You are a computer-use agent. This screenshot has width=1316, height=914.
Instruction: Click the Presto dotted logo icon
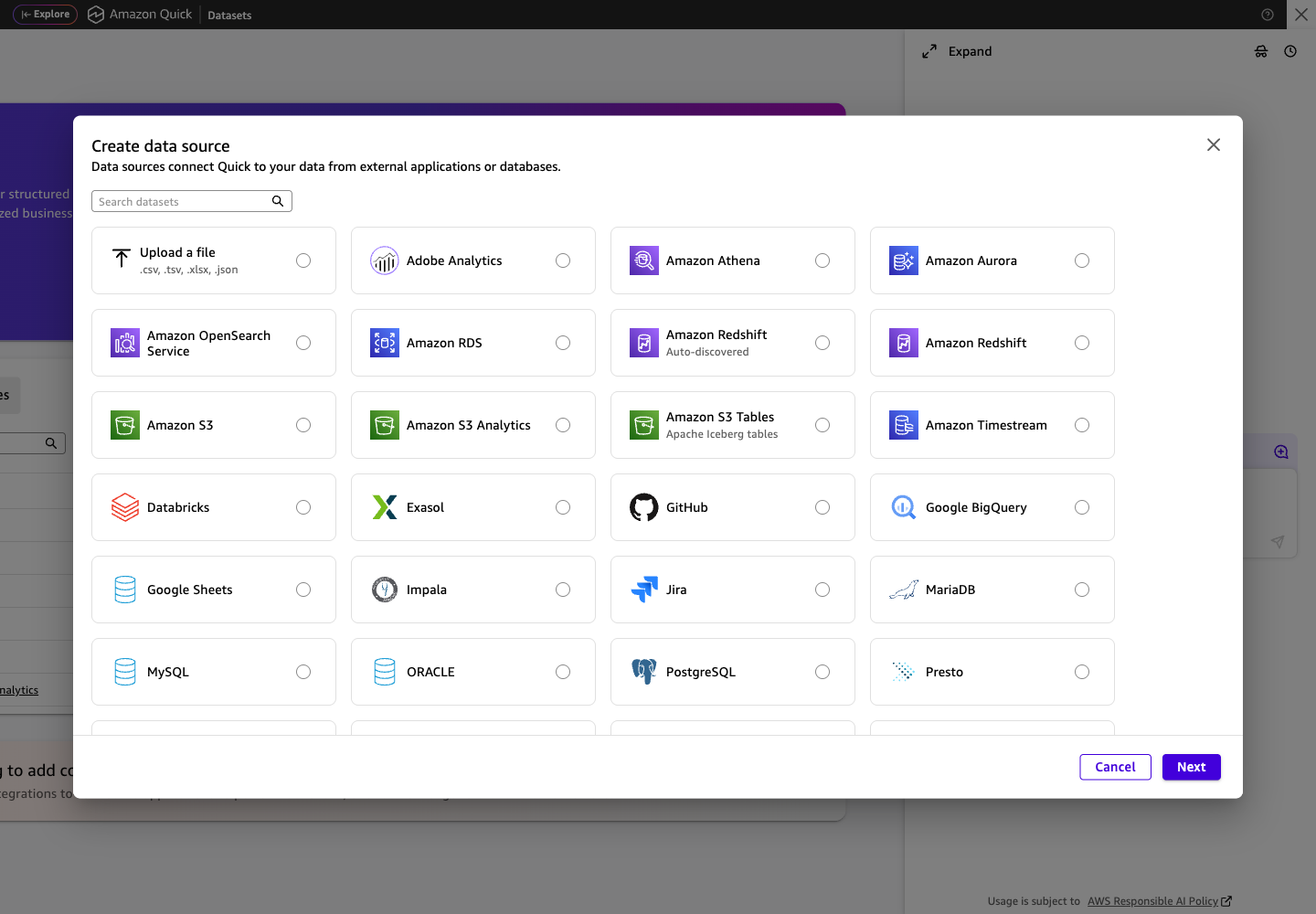pos(904,672)
